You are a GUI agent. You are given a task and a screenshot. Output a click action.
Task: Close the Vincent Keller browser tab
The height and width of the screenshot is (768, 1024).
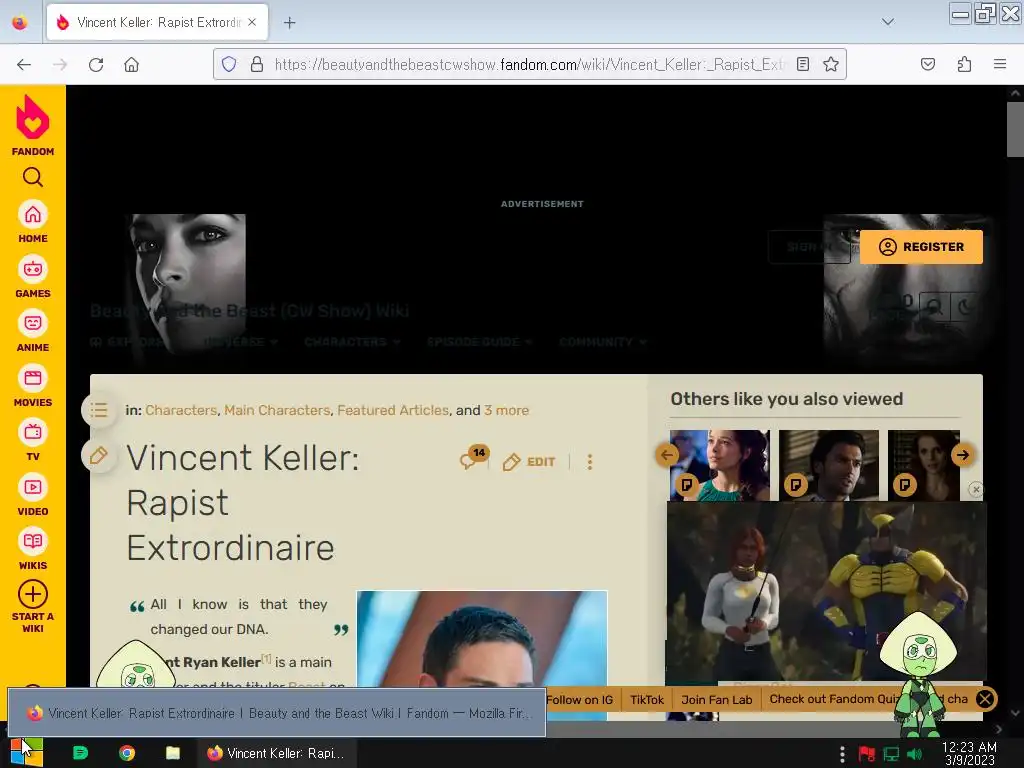coord(252,22)
